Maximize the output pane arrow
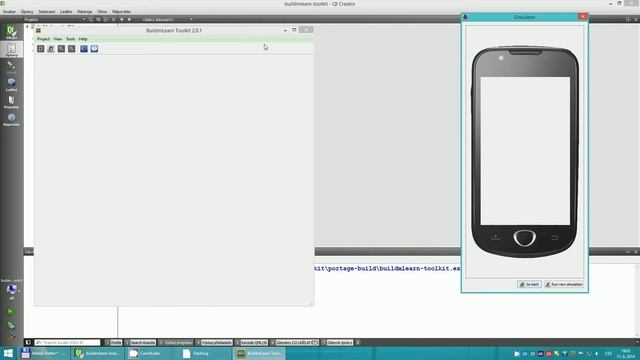This screenshot has width=640, height=360. tap(628, 252)
